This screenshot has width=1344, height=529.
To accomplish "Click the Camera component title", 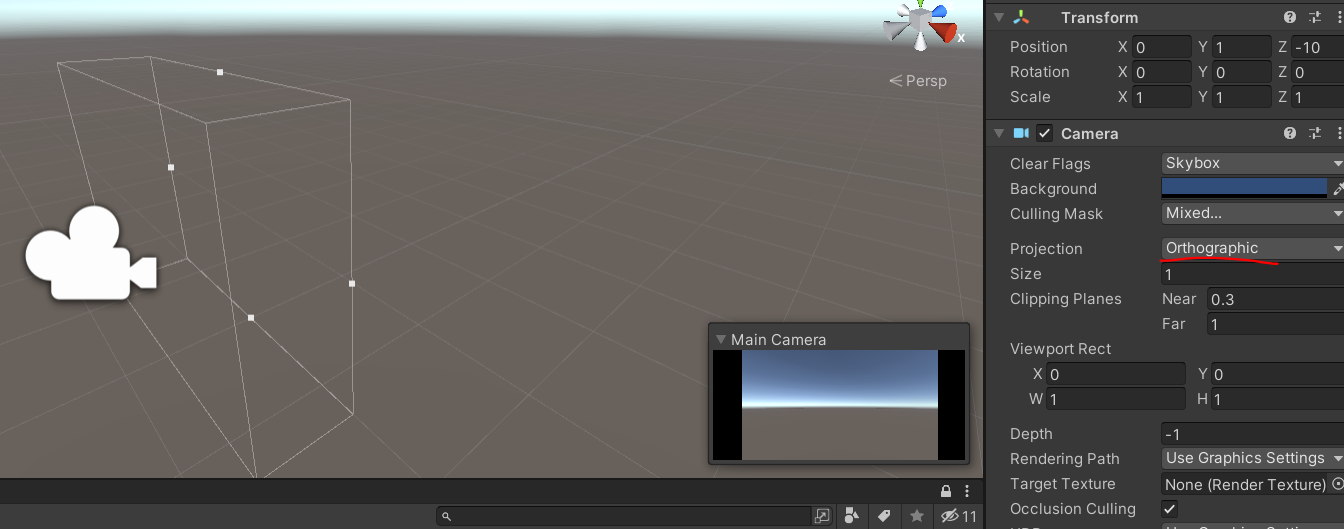I will click(1090, 133).
